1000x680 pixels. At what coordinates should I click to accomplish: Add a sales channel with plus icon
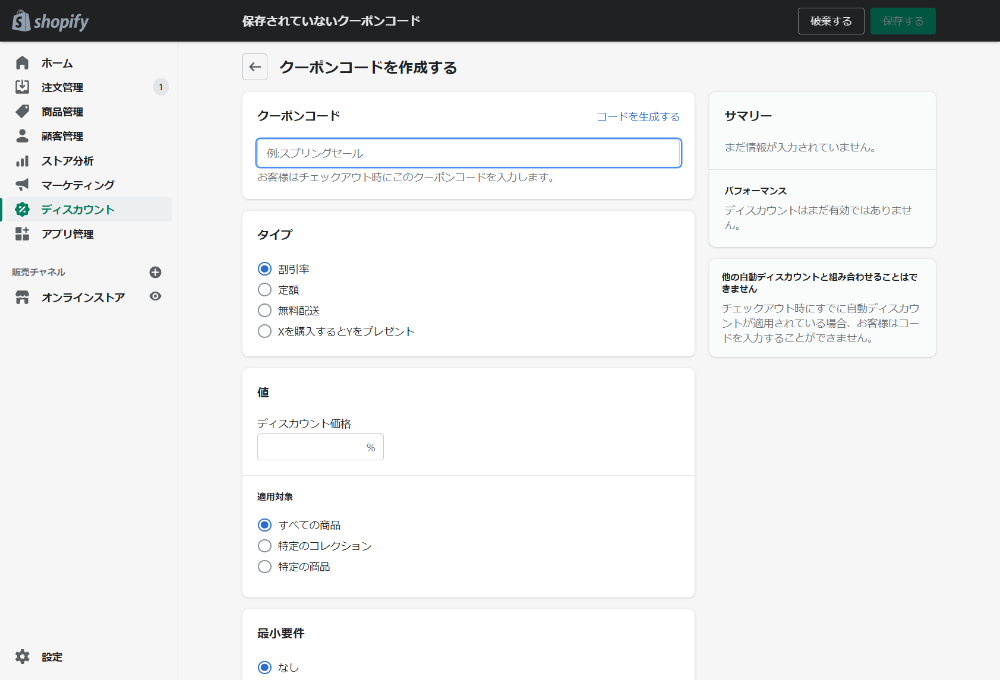(x=155, y=272)
